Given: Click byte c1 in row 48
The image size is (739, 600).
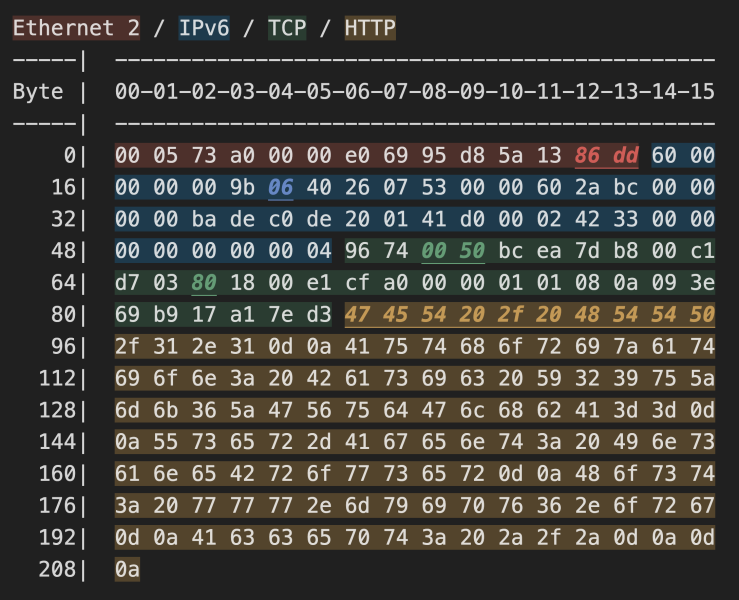Looking at the screenshot, I should [702, 251].
